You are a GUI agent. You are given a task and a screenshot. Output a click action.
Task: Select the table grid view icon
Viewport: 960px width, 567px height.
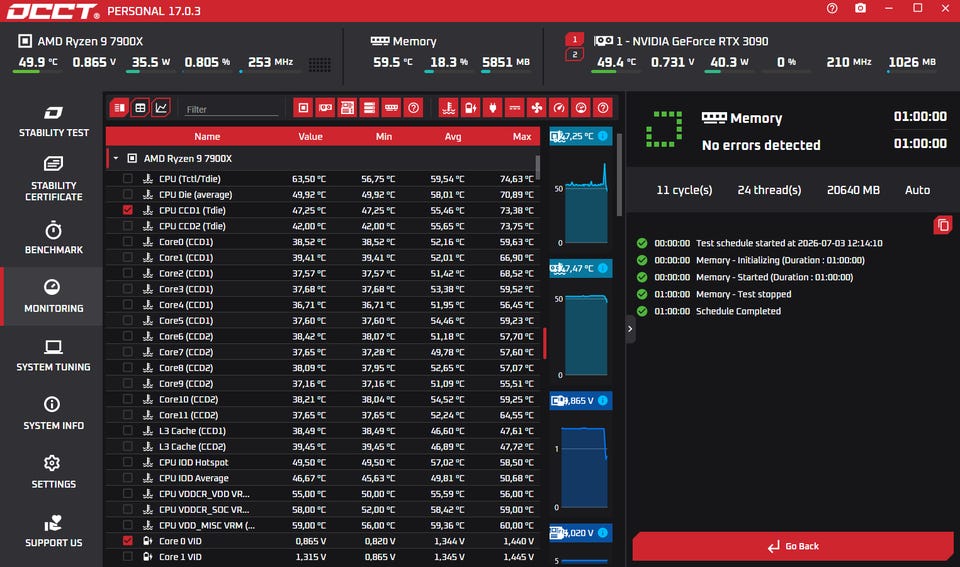click(x=140, y=108)
